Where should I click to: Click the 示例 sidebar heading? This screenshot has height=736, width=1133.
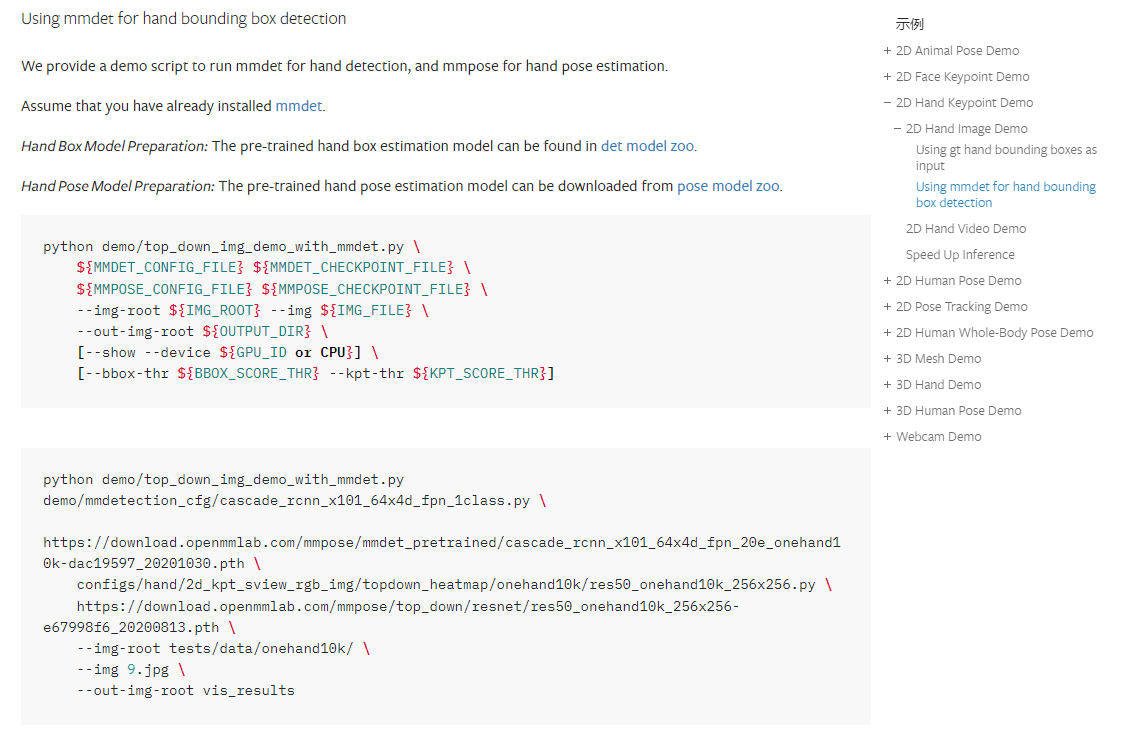909,25
